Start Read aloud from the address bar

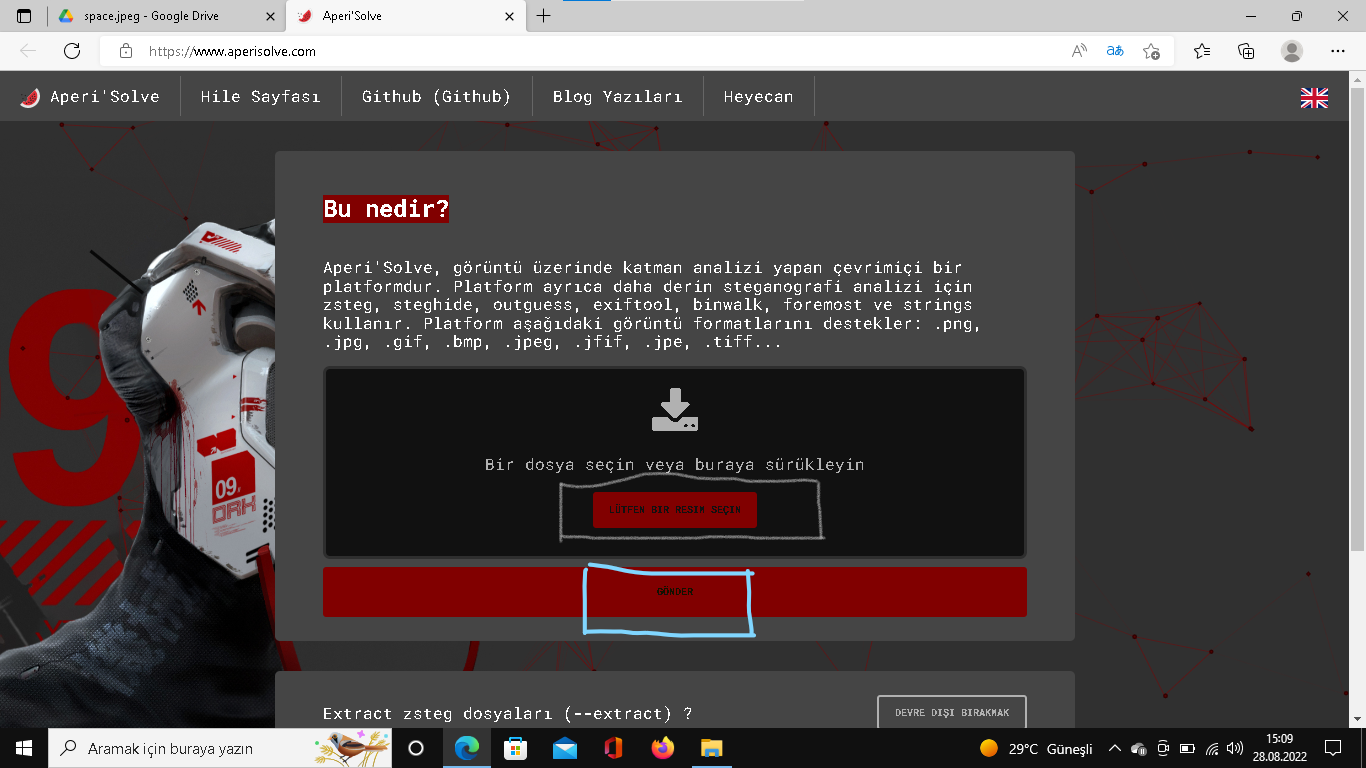[x=1079, y=51]
